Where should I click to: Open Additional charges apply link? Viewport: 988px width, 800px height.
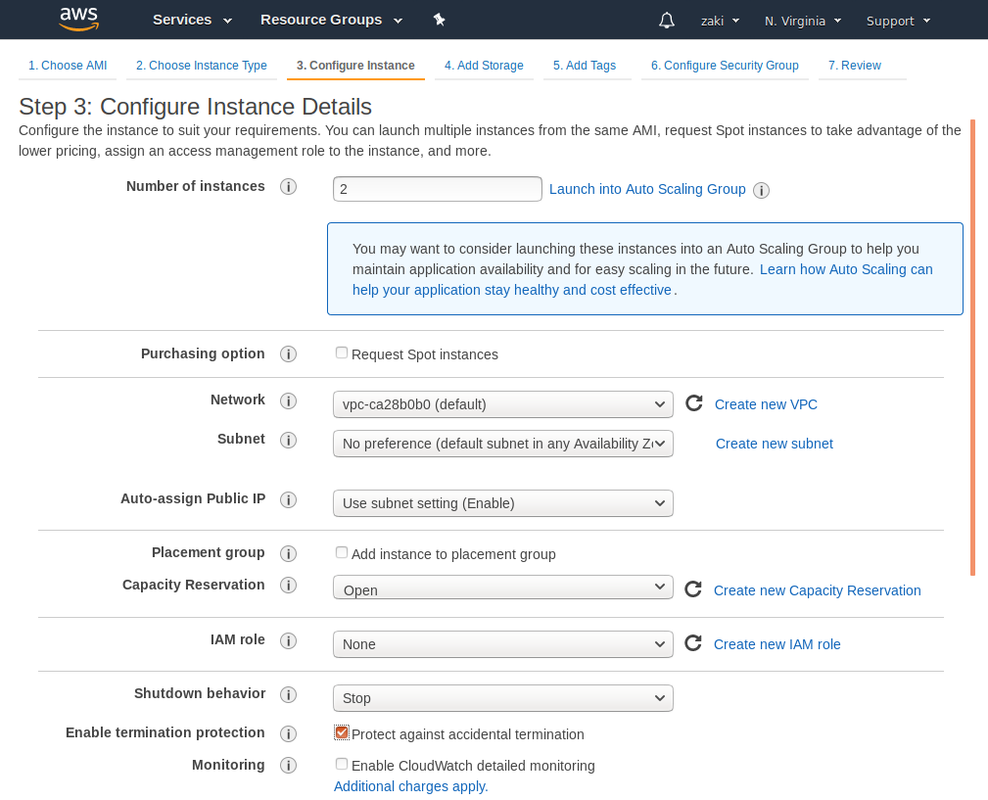click(411, 786)
